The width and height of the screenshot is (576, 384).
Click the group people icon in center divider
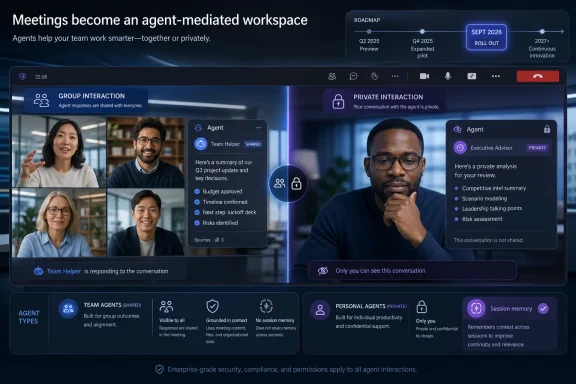280,183
